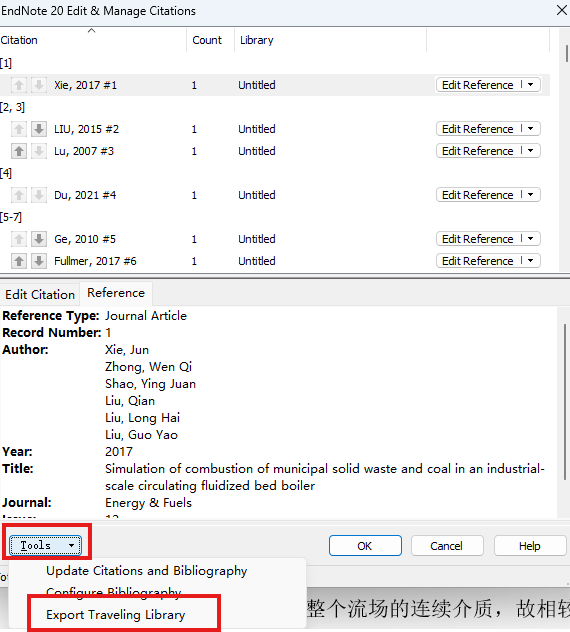
Task: Open Edit Reference dropdown arrow for Xie, 2017
Action: click(x=530, y=85)
